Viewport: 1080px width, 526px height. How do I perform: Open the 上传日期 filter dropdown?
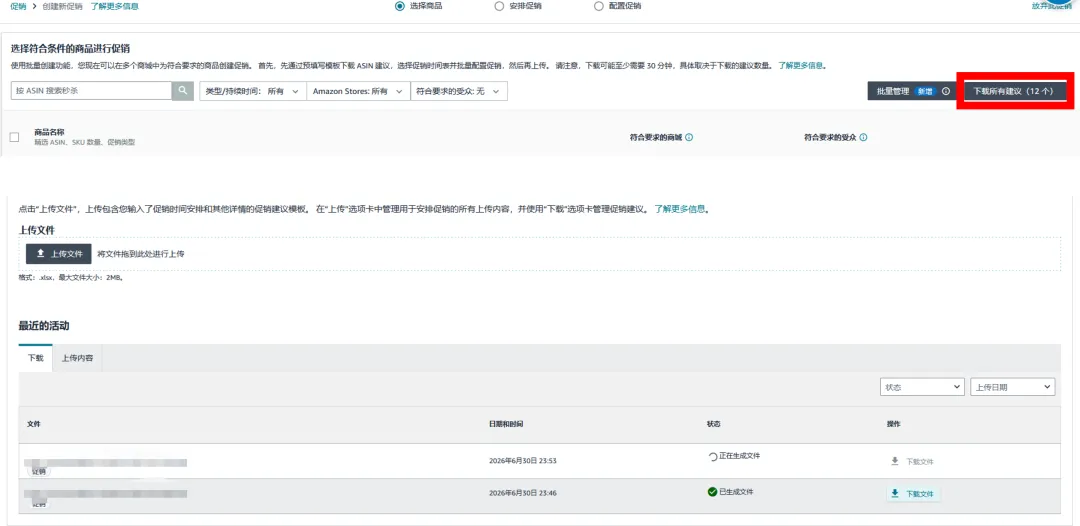[x=1012, y=387]
